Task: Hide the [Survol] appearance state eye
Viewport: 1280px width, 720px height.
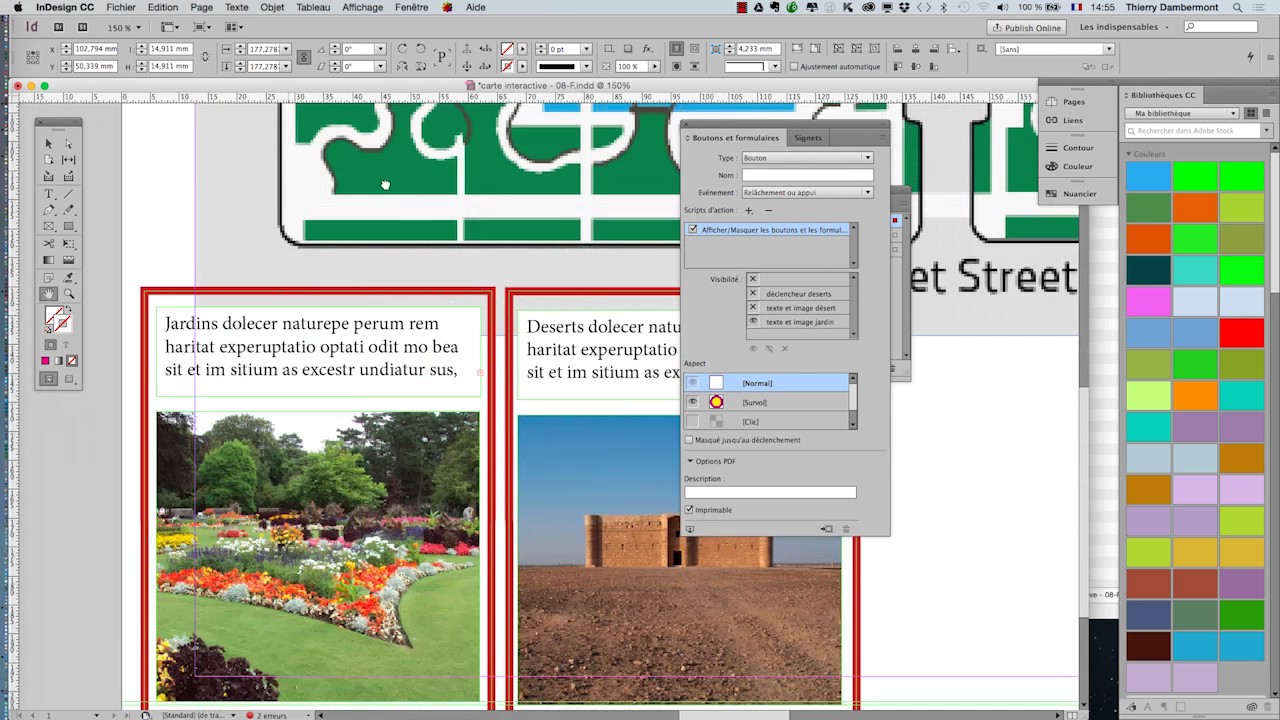Action: [693, 402]
